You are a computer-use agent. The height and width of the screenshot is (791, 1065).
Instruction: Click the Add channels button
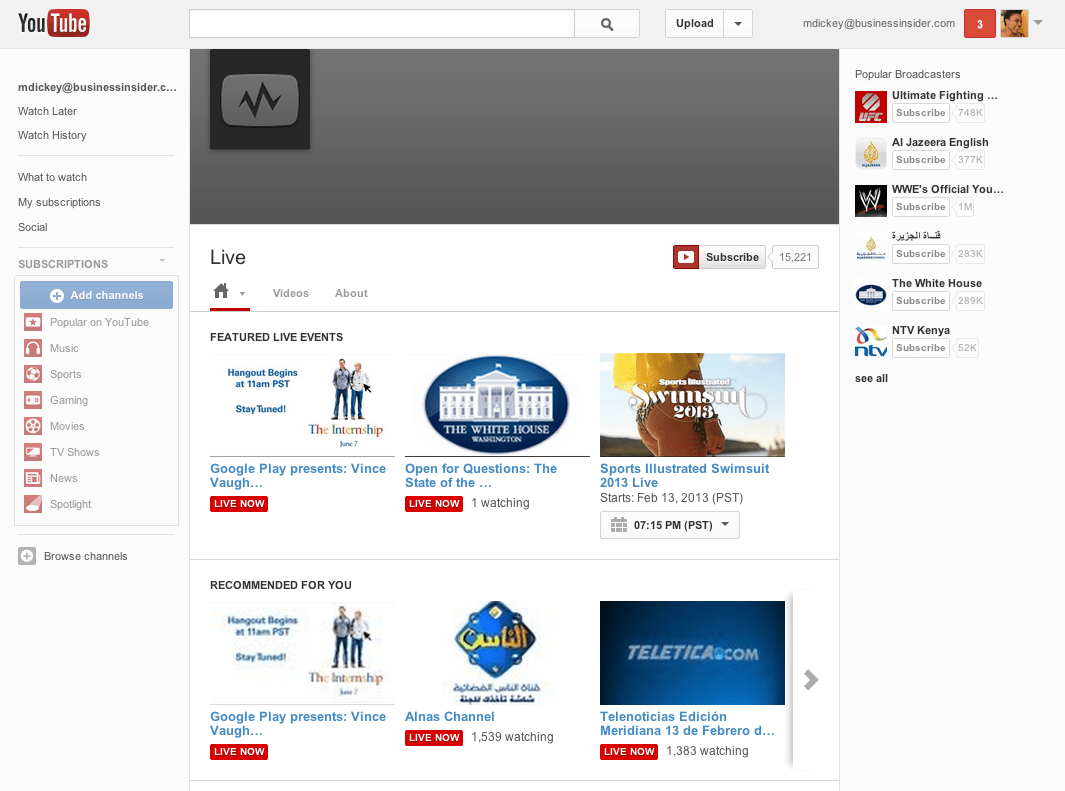(x=96, y=295)
